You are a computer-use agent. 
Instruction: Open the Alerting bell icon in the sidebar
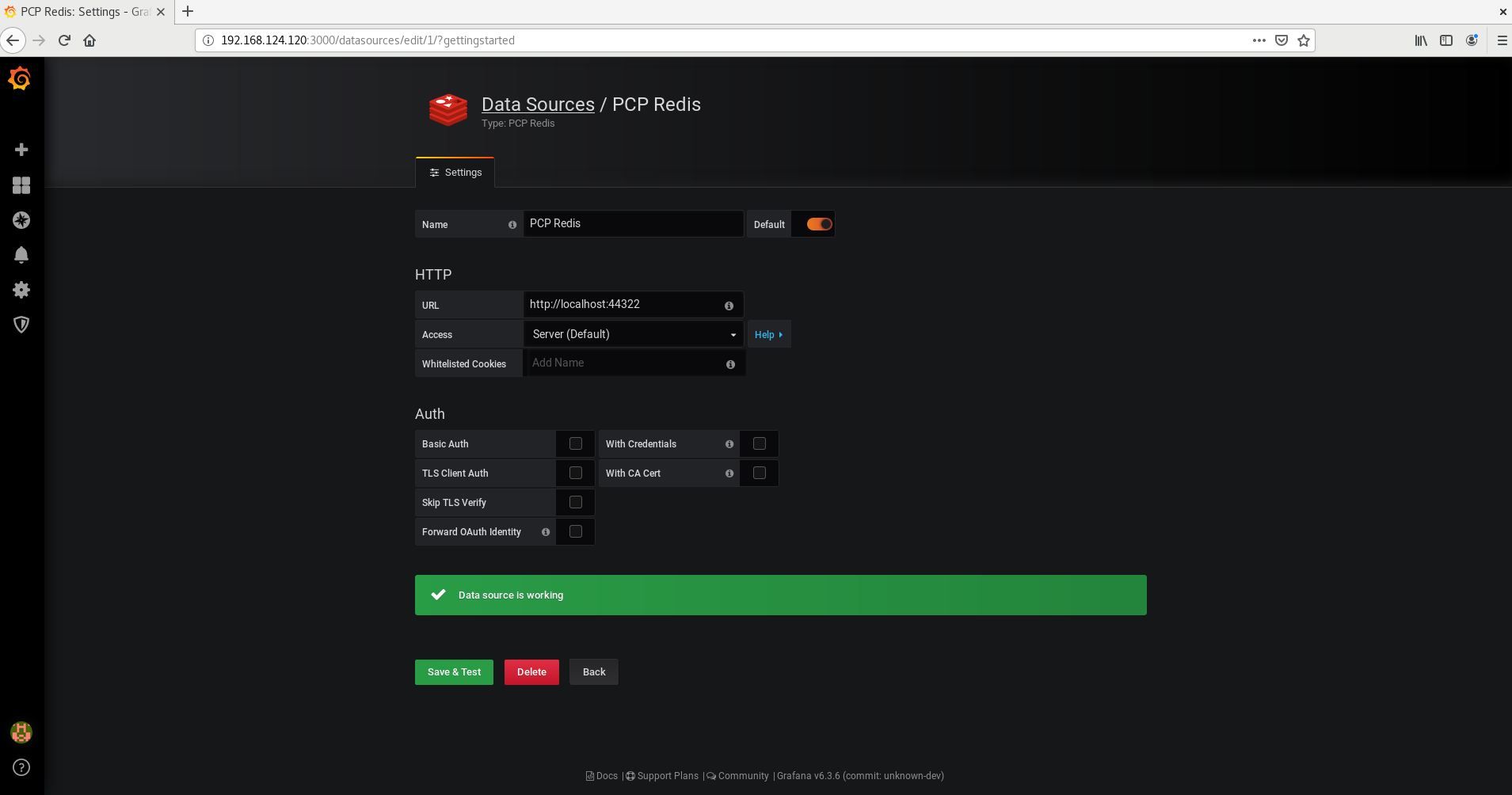tap(21, 255)
